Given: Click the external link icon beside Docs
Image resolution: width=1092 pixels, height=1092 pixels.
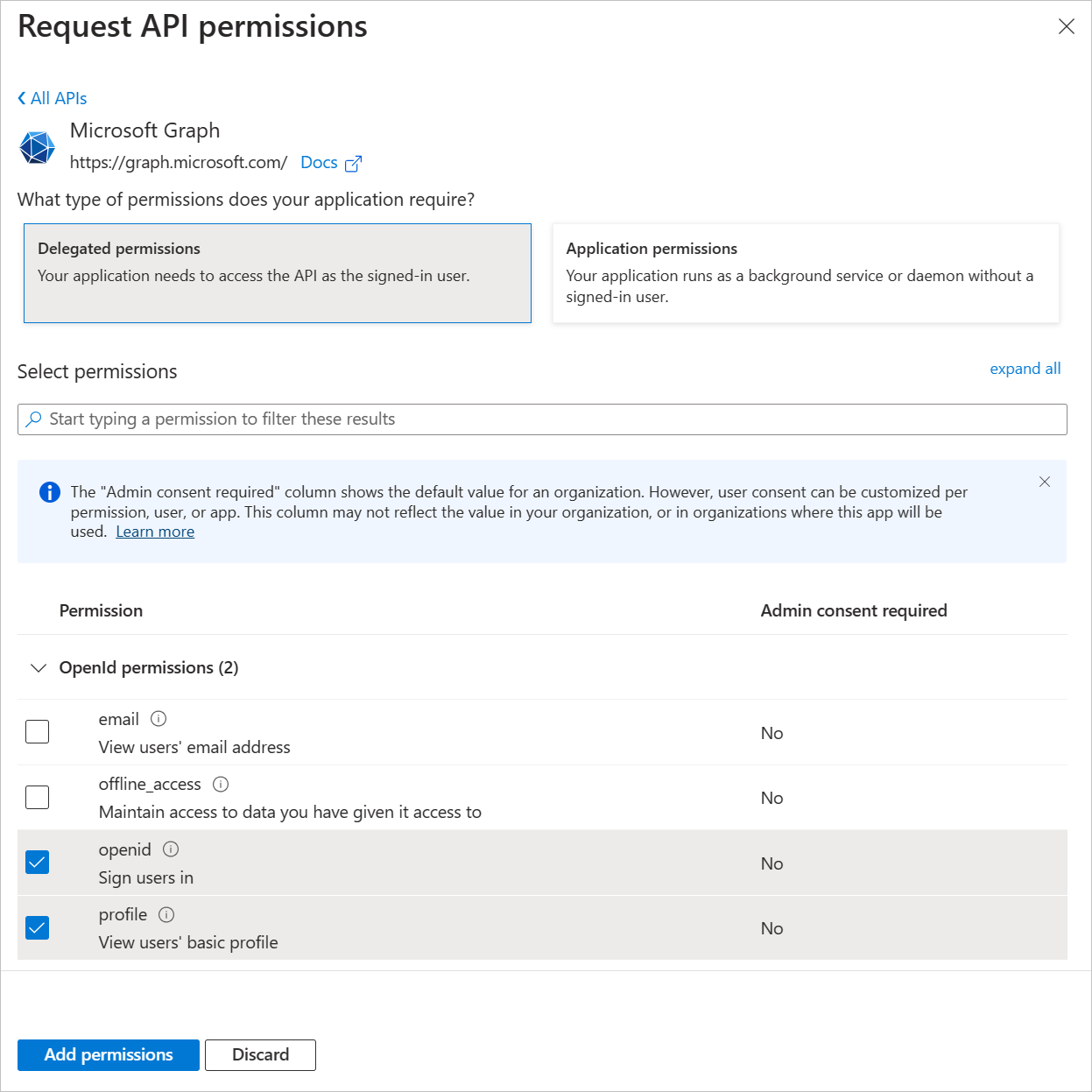Looking at the screenshot, I should (353, 164).
